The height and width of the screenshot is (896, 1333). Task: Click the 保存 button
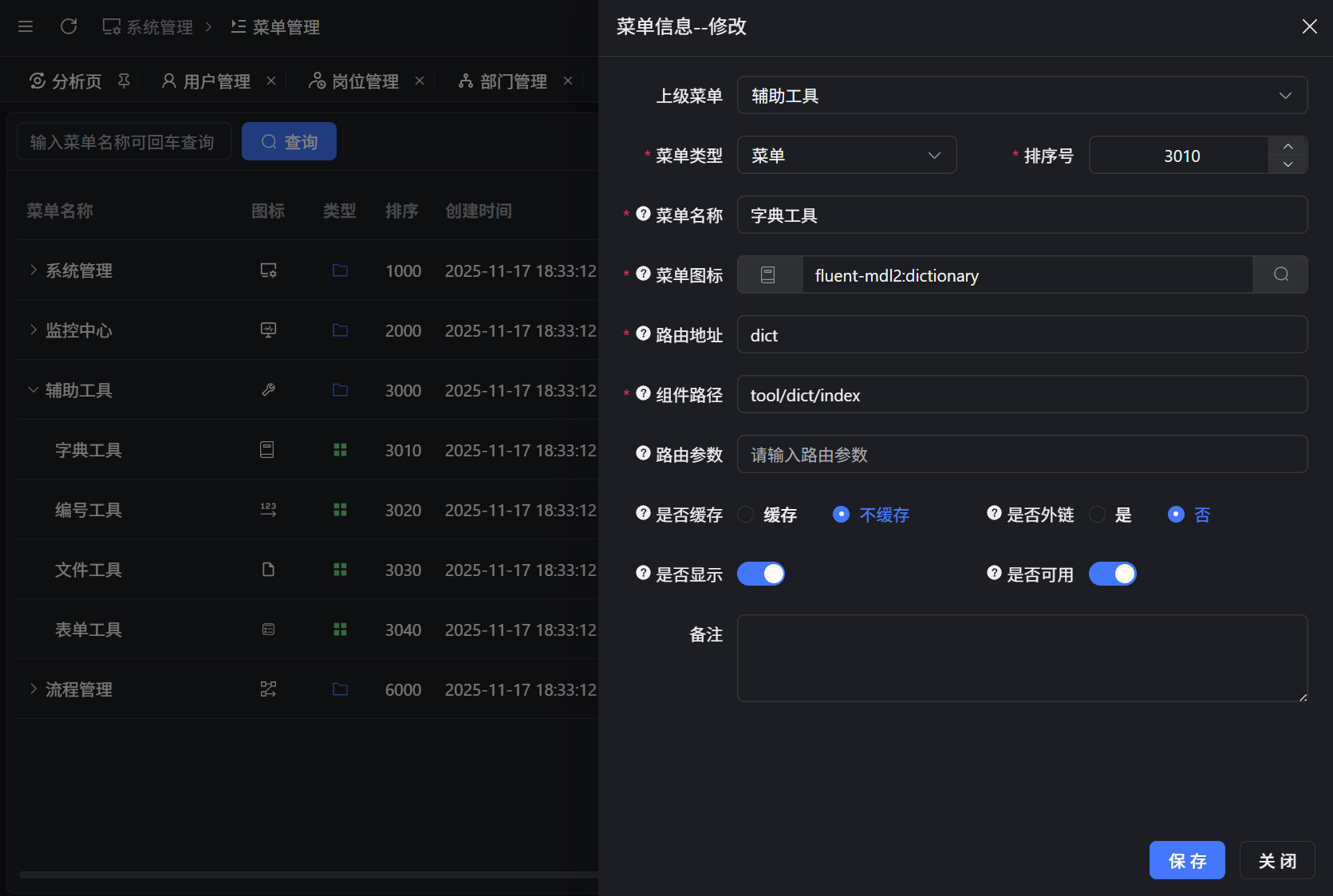[x=1186, y=860]
